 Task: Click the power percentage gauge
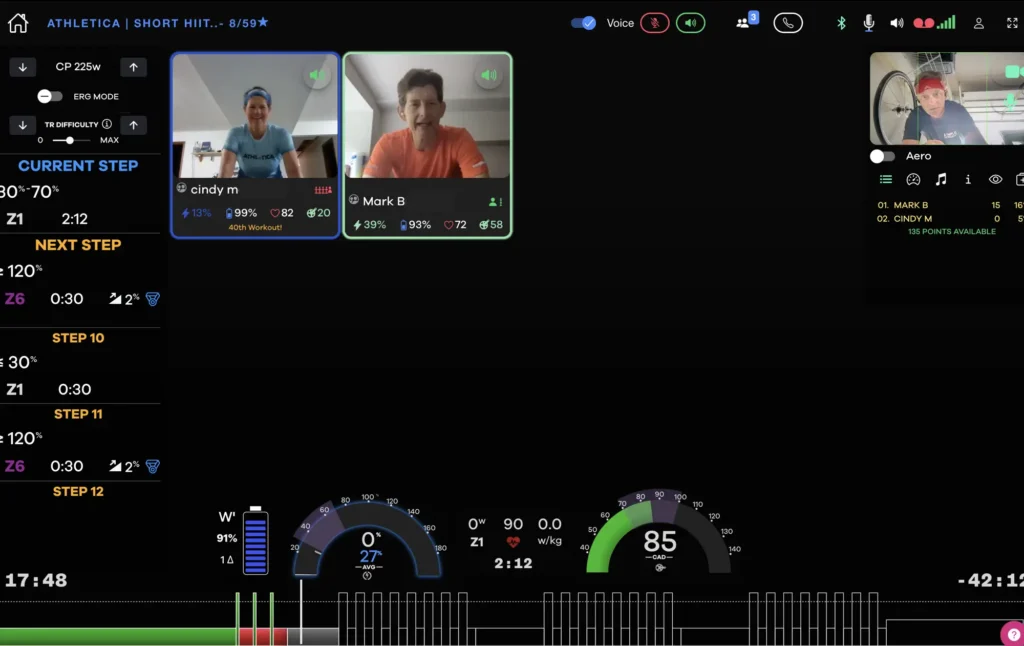[367, 538]
